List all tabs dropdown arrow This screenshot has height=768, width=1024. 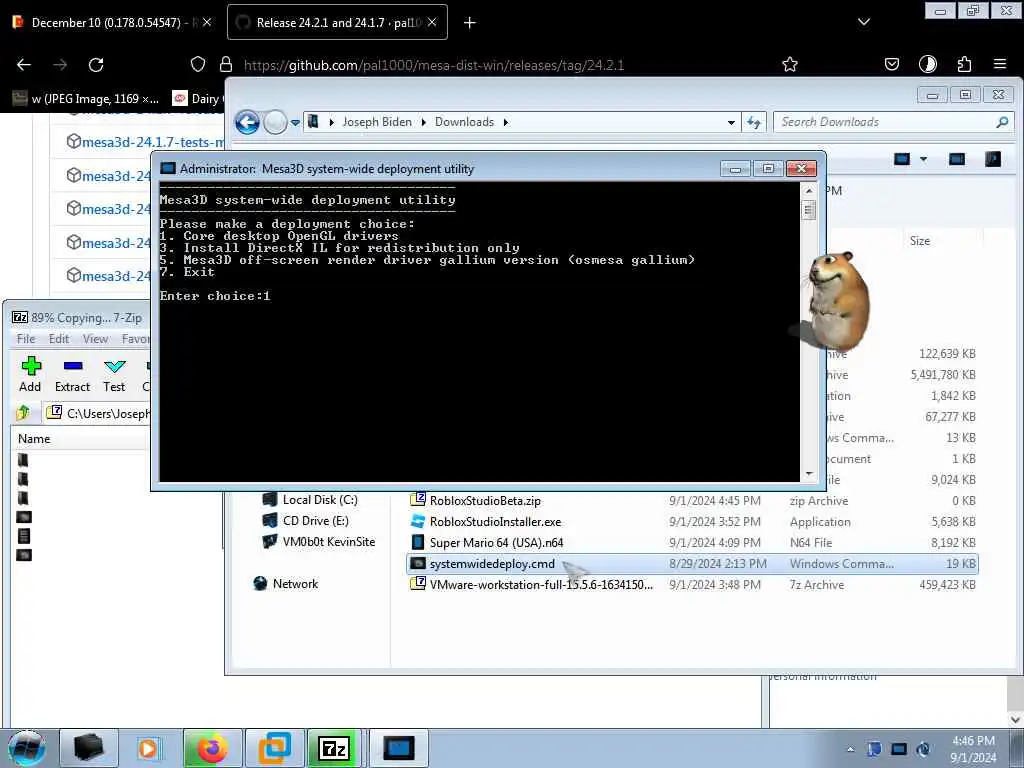(x=864, y=22)
